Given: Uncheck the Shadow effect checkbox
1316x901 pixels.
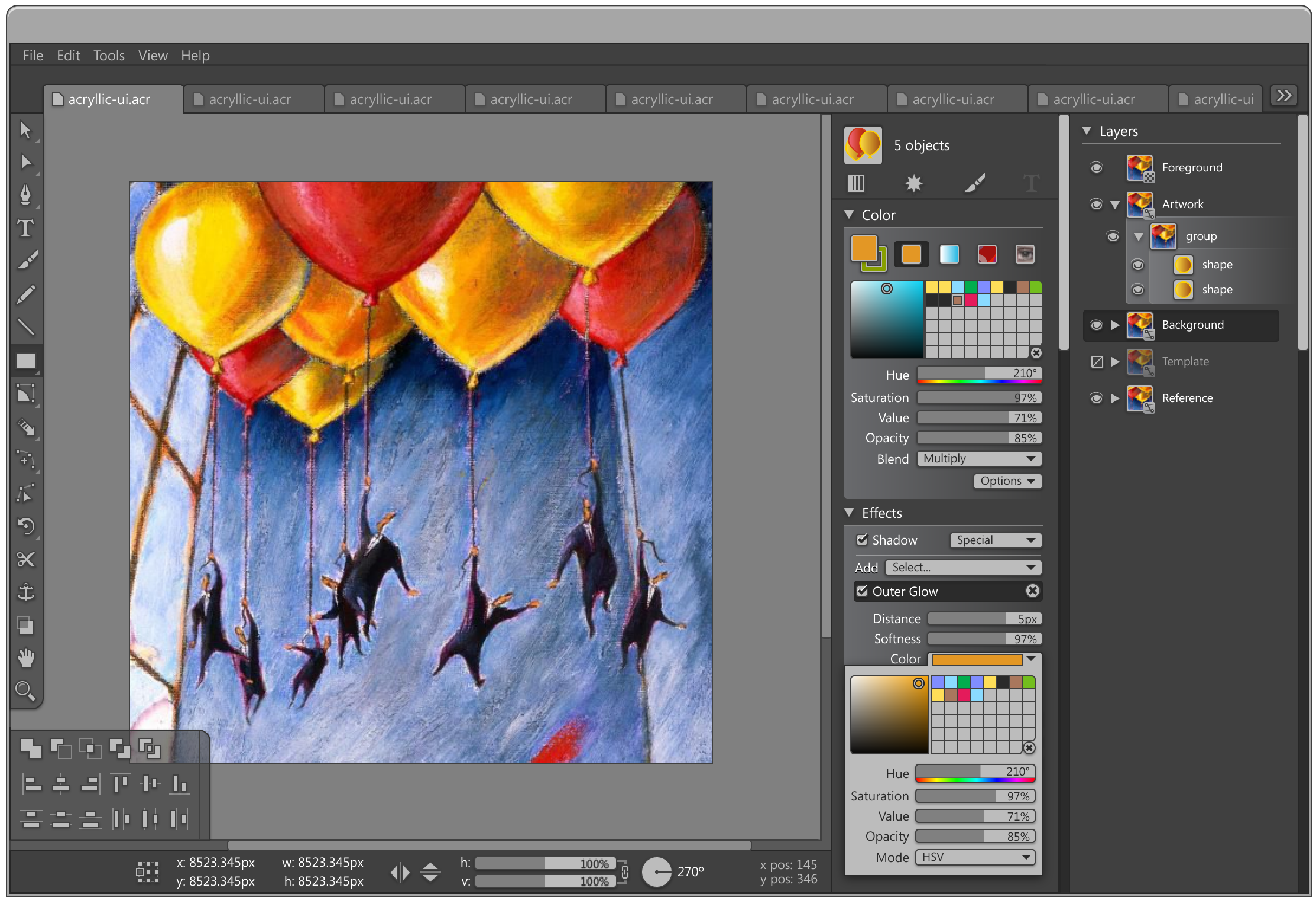Looking at the screenshot, I should pyautogui.click(x=862, y=539).
